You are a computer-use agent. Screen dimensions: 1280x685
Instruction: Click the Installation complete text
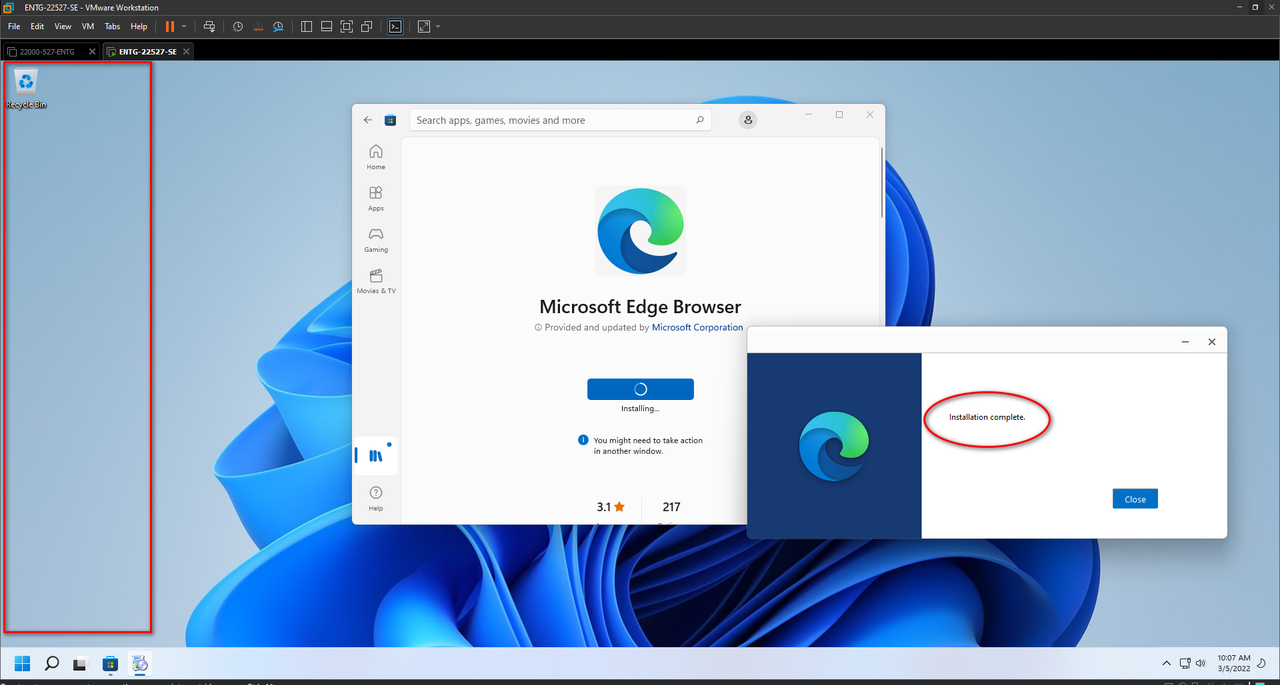coord(987,417)
